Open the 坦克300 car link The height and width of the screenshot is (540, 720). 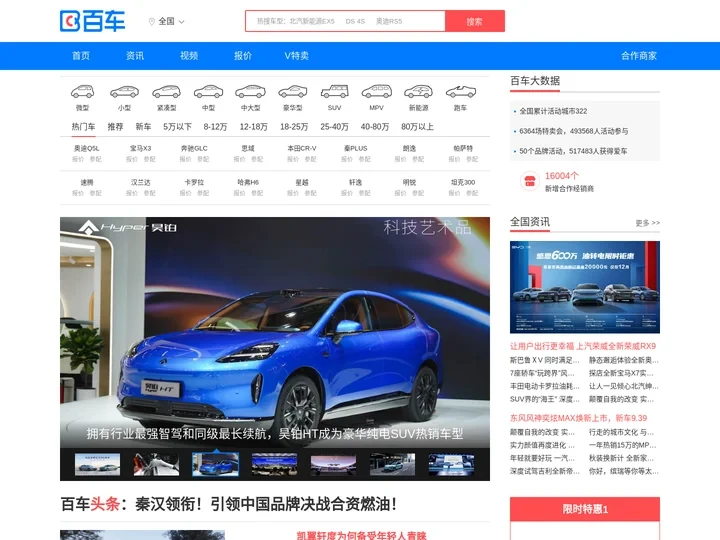(463, 182)
